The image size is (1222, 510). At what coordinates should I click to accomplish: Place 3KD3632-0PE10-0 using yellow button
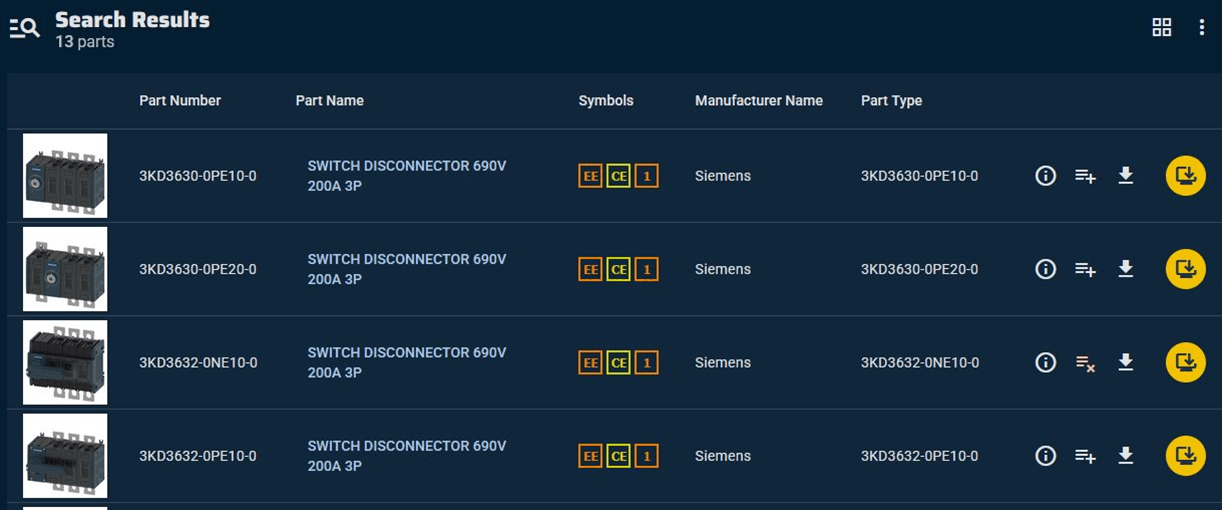(x=1185, y=456)
